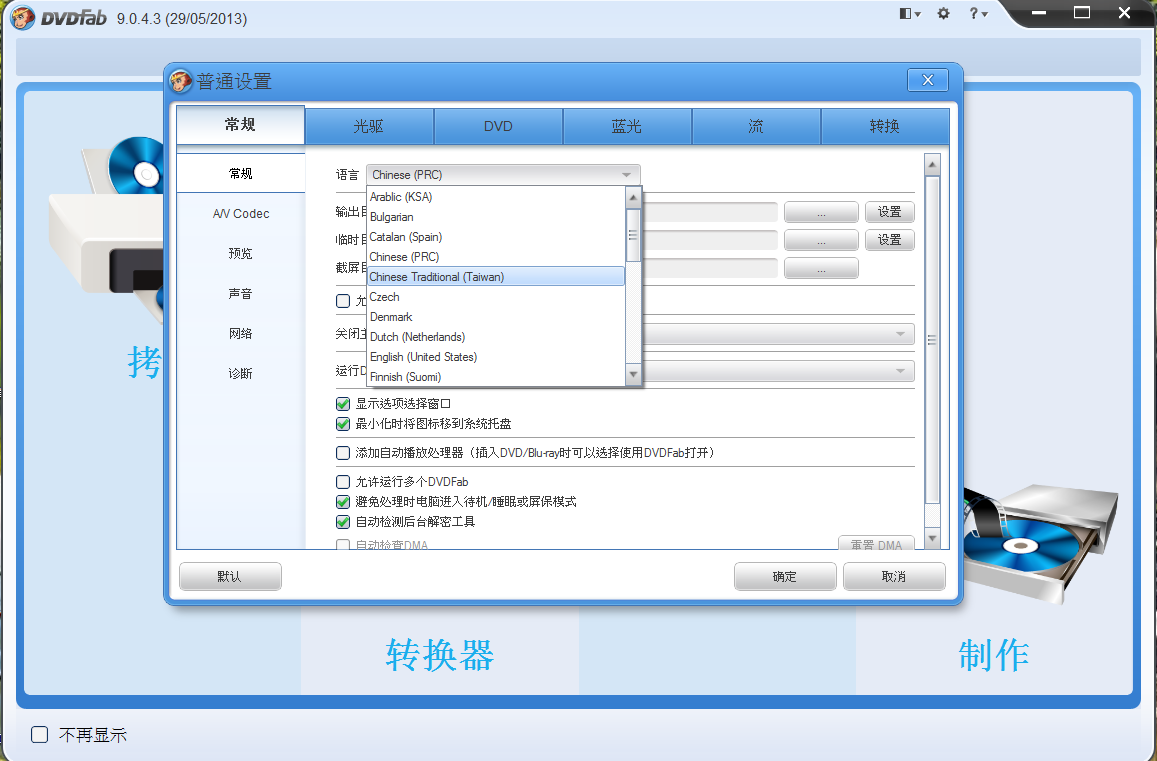1157x761 pixels.
Task: Choose English (United States) from list
Action: pos(496,357)
